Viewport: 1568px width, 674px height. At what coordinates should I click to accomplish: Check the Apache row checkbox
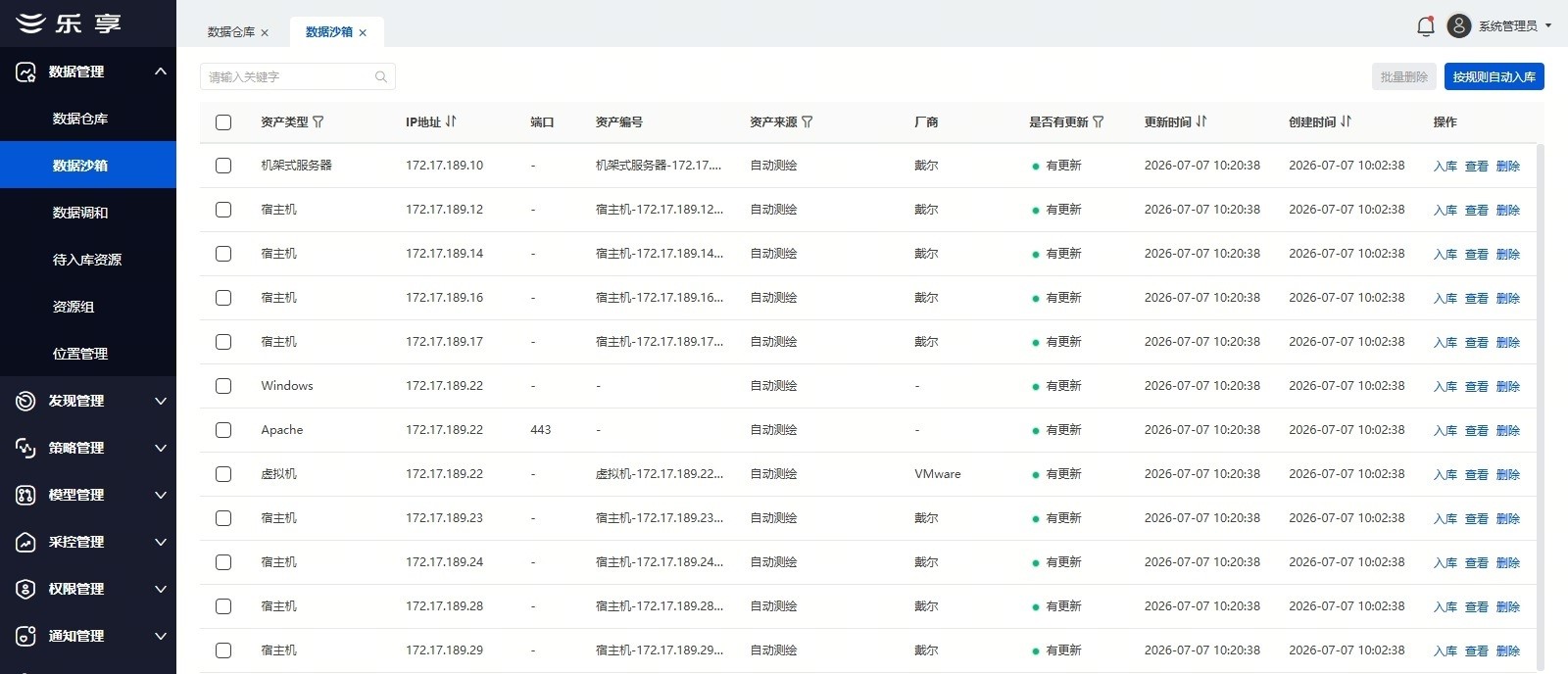click(223, 430)
